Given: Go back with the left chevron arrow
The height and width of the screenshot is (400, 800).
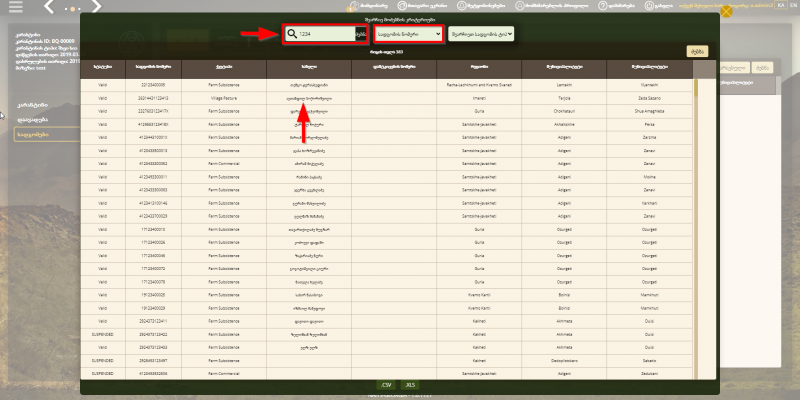Looking at the screenshot, I should 49,7.
